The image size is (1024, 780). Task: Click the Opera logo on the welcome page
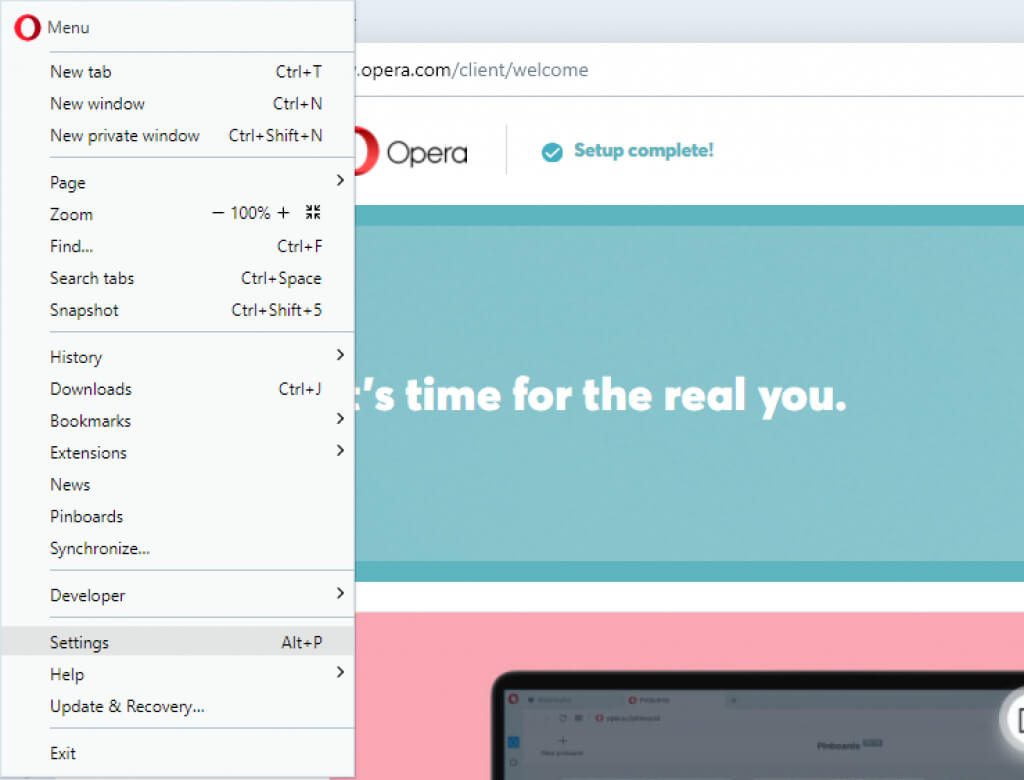coord(413,152)
